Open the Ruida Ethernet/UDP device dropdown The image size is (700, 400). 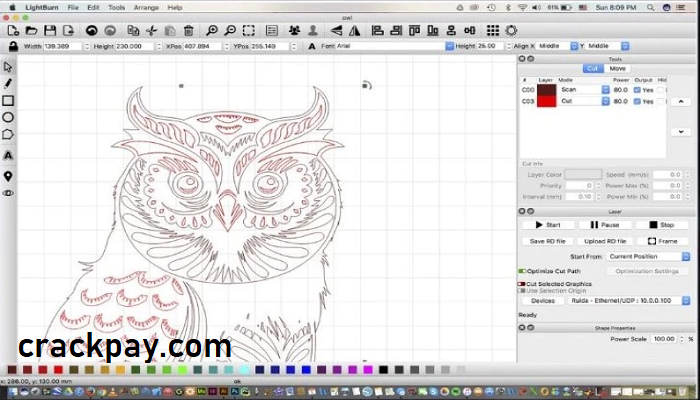coord(630,300)
